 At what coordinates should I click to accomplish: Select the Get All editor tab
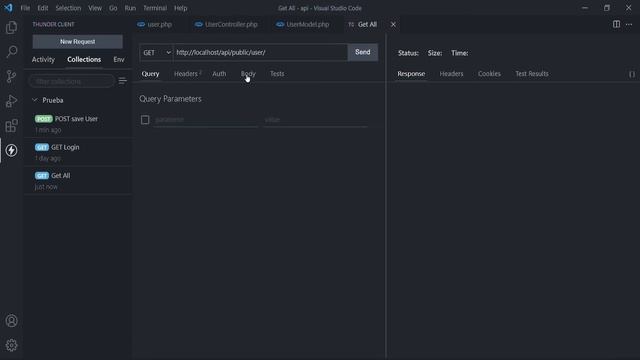click(x=367, y=24)
